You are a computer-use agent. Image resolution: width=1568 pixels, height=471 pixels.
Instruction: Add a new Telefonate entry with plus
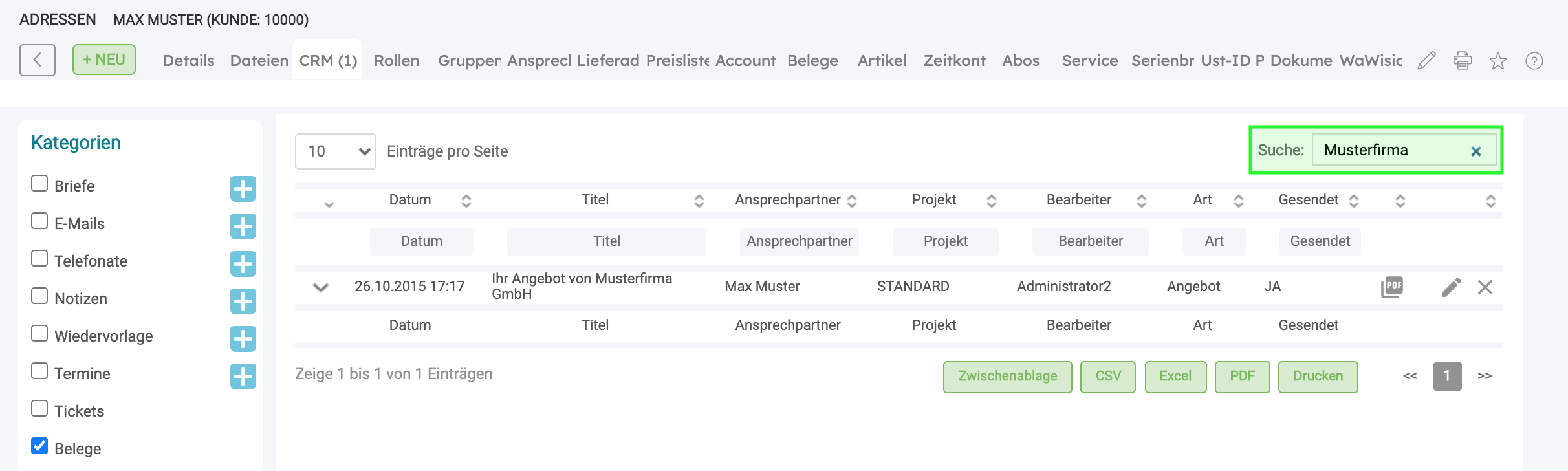[243, 264]
